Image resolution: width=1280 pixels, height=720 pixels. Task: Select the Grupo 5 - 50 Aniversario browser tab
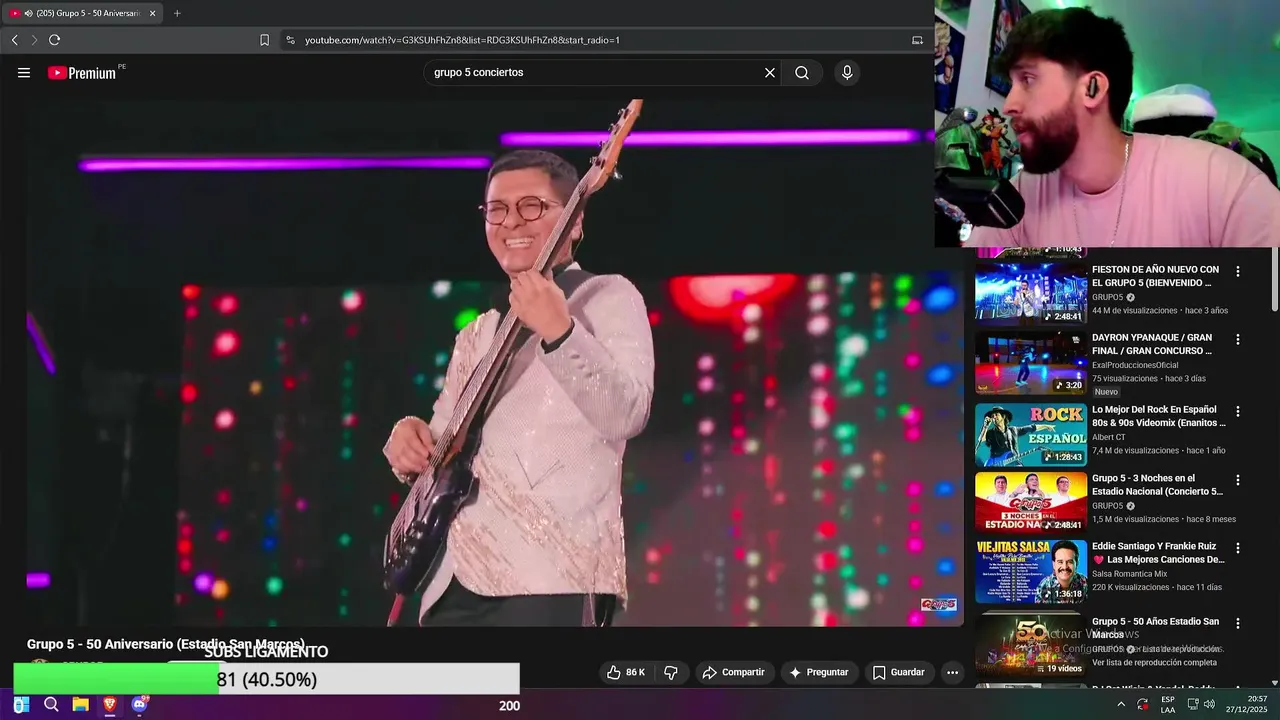click(83, 13)
